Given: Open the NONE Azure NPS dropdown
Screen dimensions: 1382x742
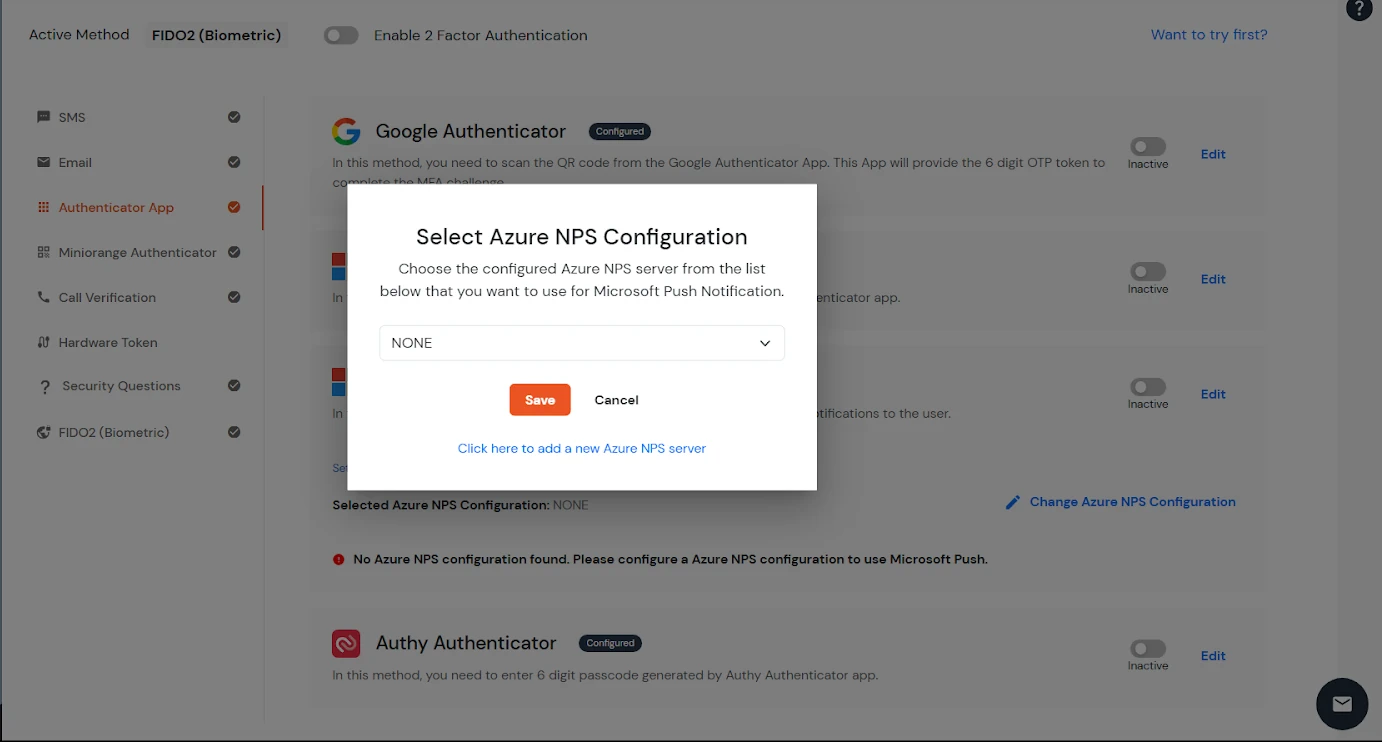Looking at the screenshot, I should [x=581, y=343].
